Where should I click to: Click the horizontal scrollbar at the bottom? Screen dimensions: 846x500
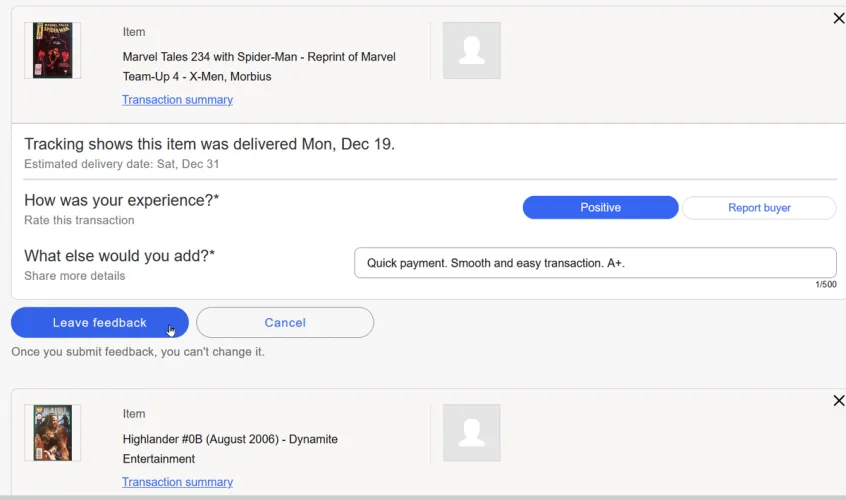(x=423, y=496)
